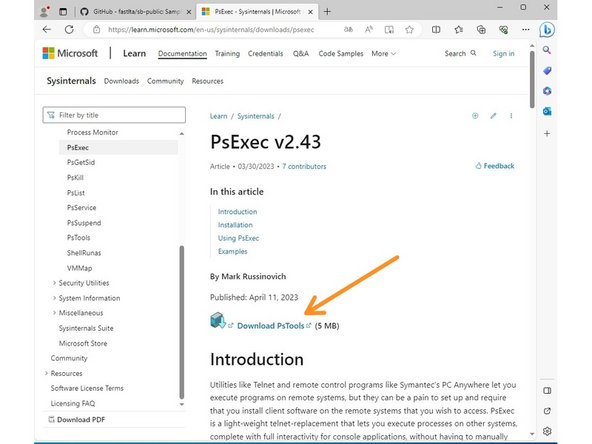
Task: Toggle split screen icon in toolbar
Action: pyautogui.click(x=436, y=29)
